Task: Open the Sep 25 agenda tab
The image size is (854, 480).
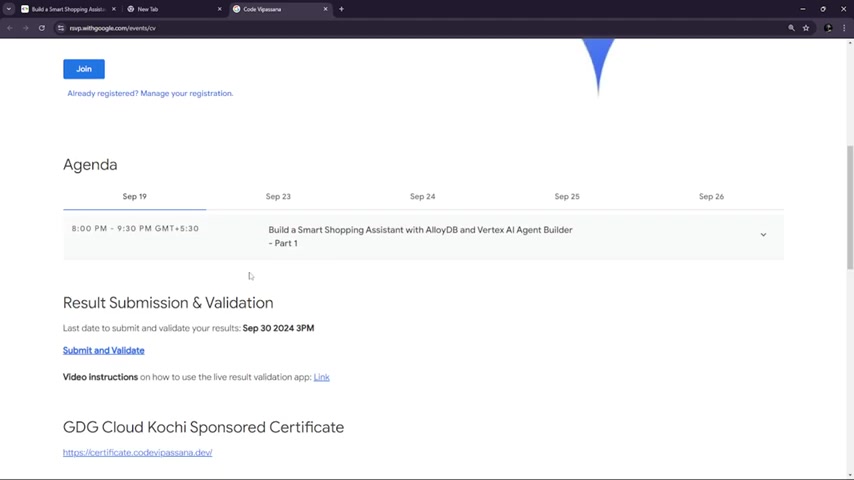Action: pyautogui.click(x=567, y=197)
